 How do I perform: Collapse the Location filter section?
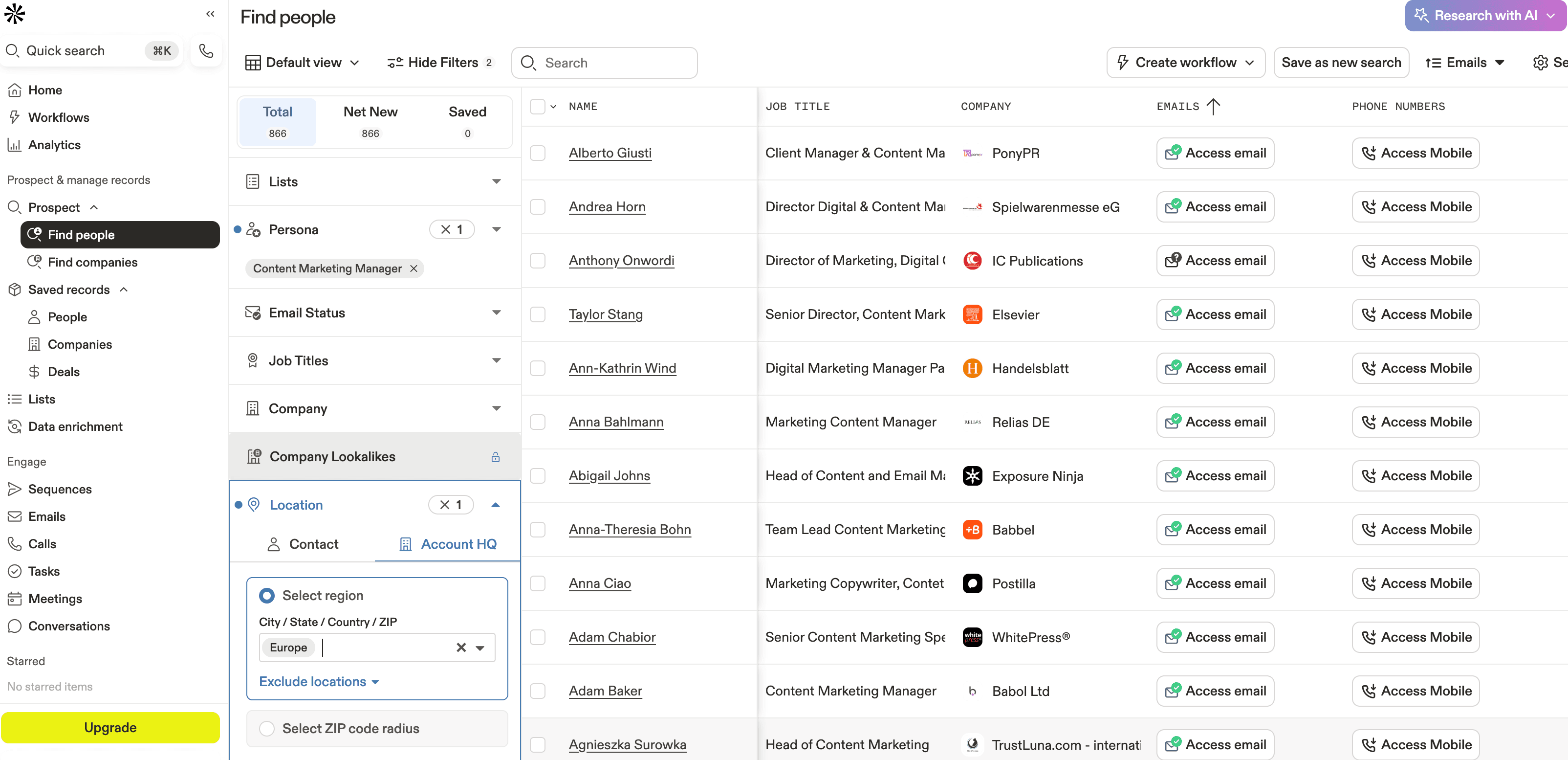point(496,504)
